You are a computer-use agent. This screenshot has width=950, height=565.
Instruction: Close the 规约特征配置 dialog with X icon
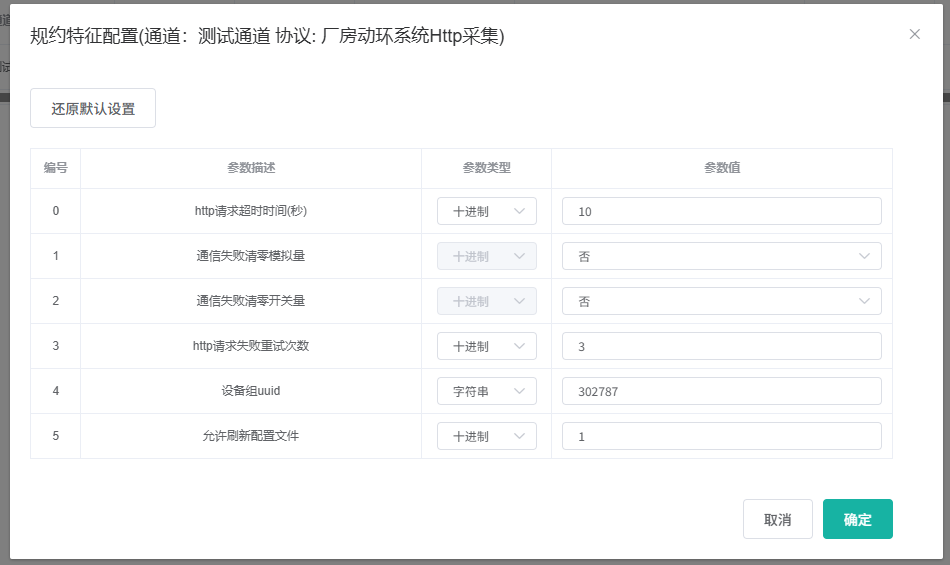pos(914,34)
